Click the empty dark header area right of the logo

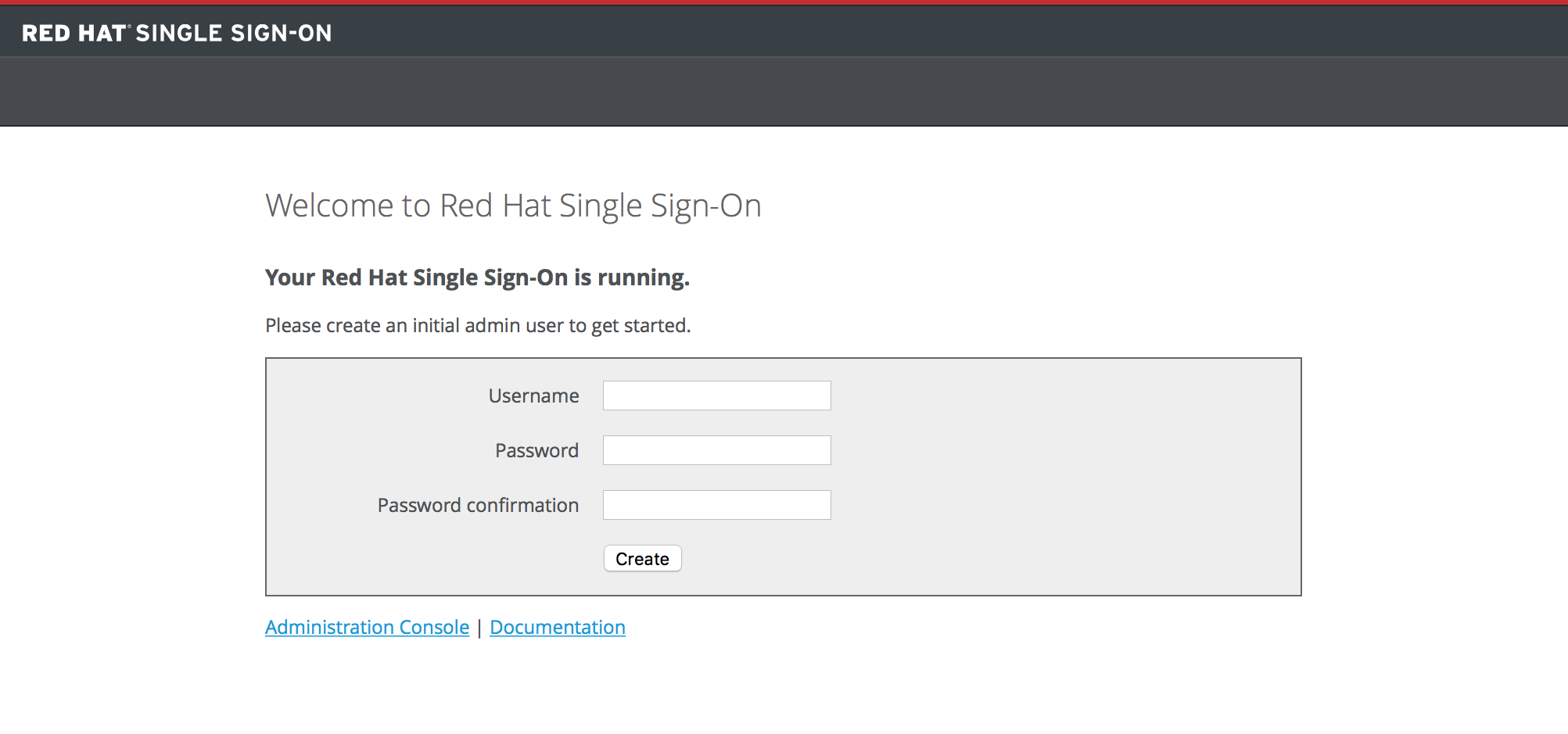(938, 31)
